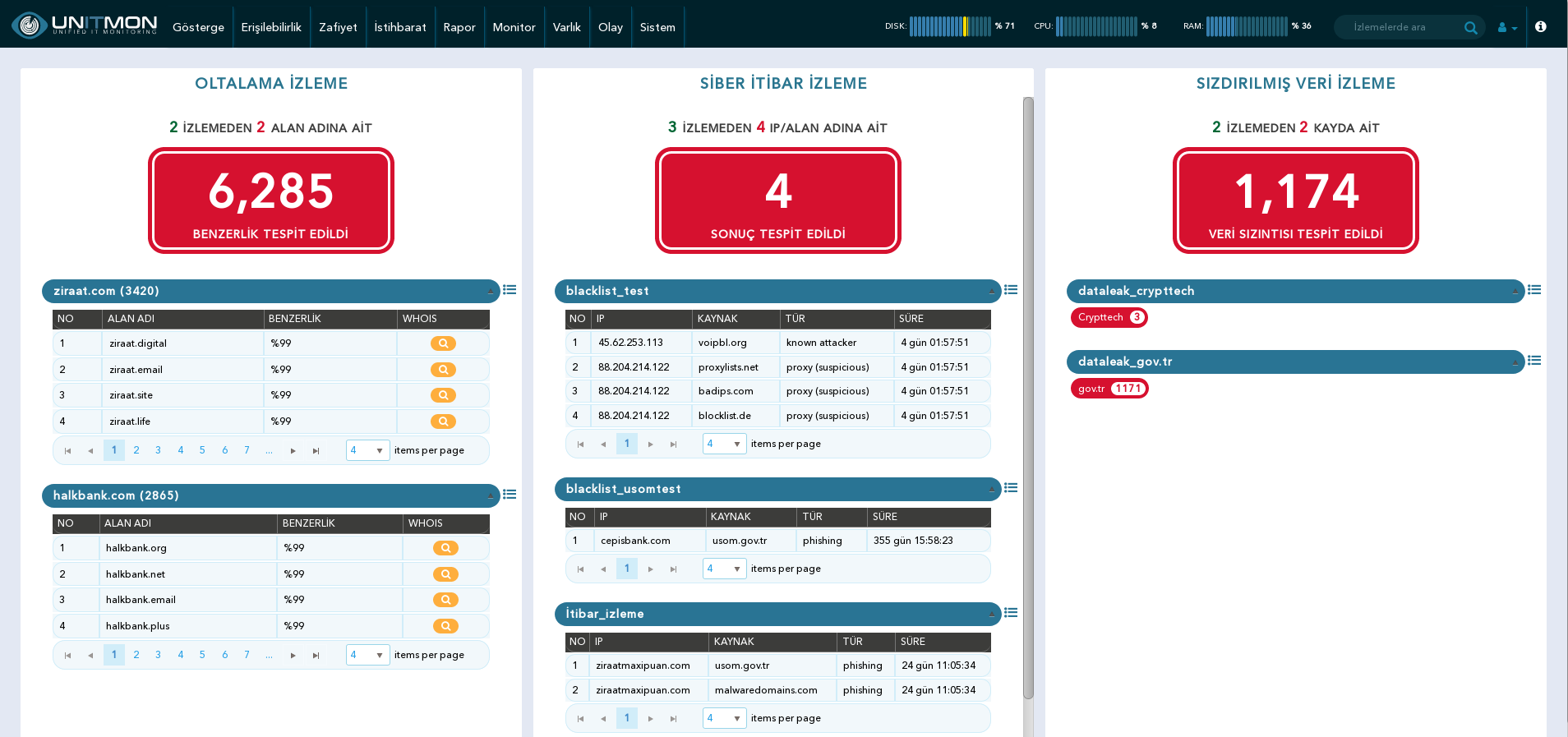Collapse the blacklist_test panel header

(991, 292)
